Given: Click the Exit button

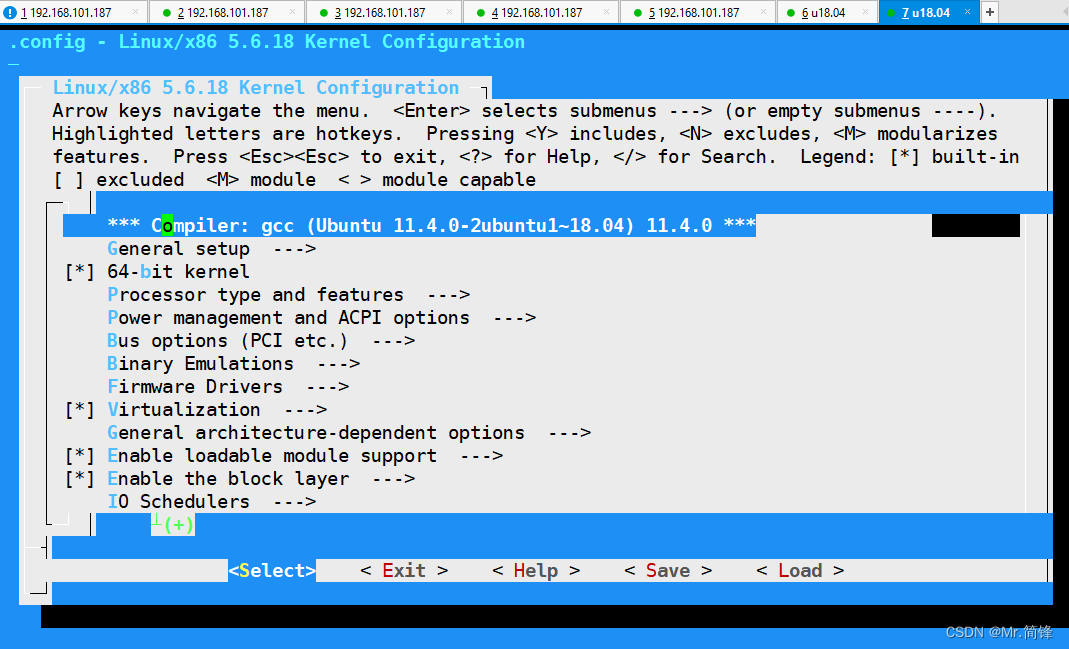Looking at the screenshot, I should 402,570.
